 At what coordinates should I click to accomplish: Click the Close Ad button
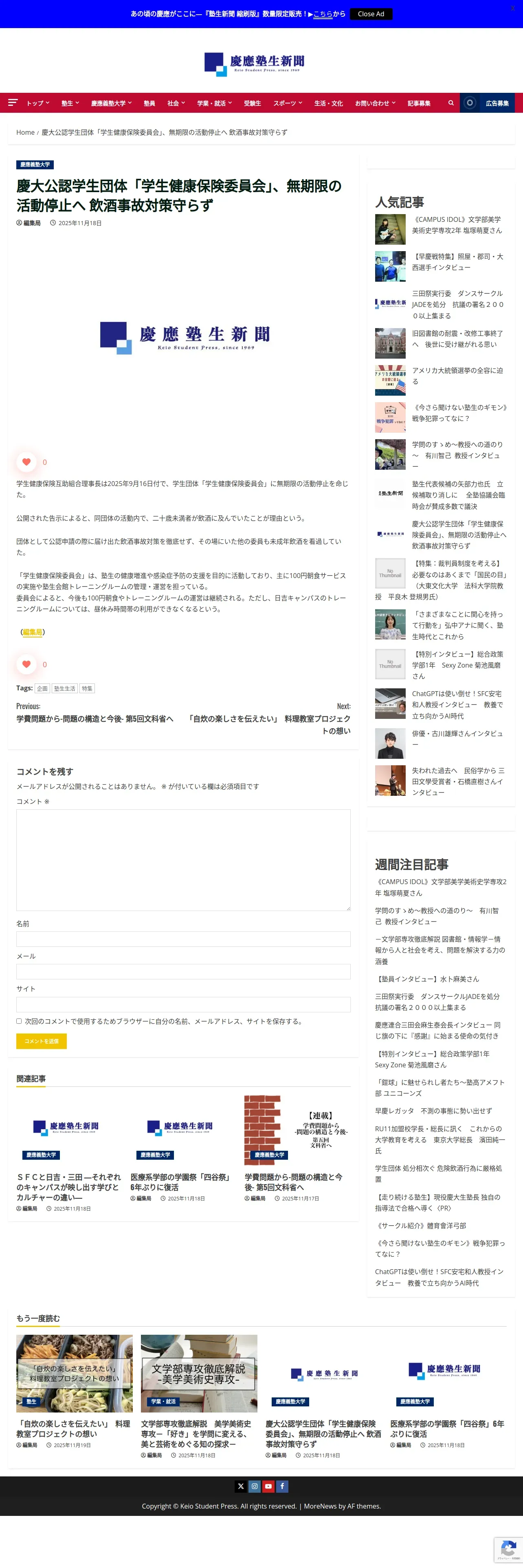[371, 13]
